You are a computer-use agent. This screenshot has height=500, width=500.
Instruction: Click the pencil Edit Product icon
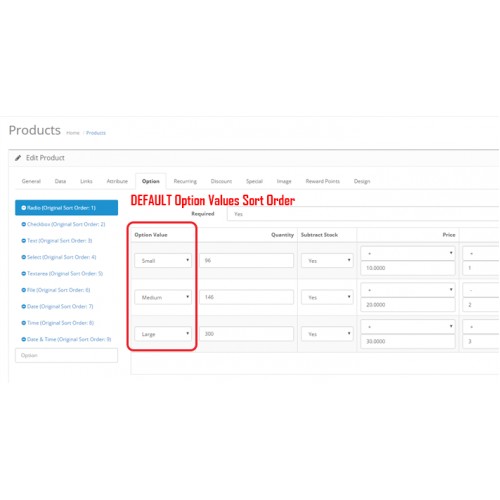pos(18,158)
